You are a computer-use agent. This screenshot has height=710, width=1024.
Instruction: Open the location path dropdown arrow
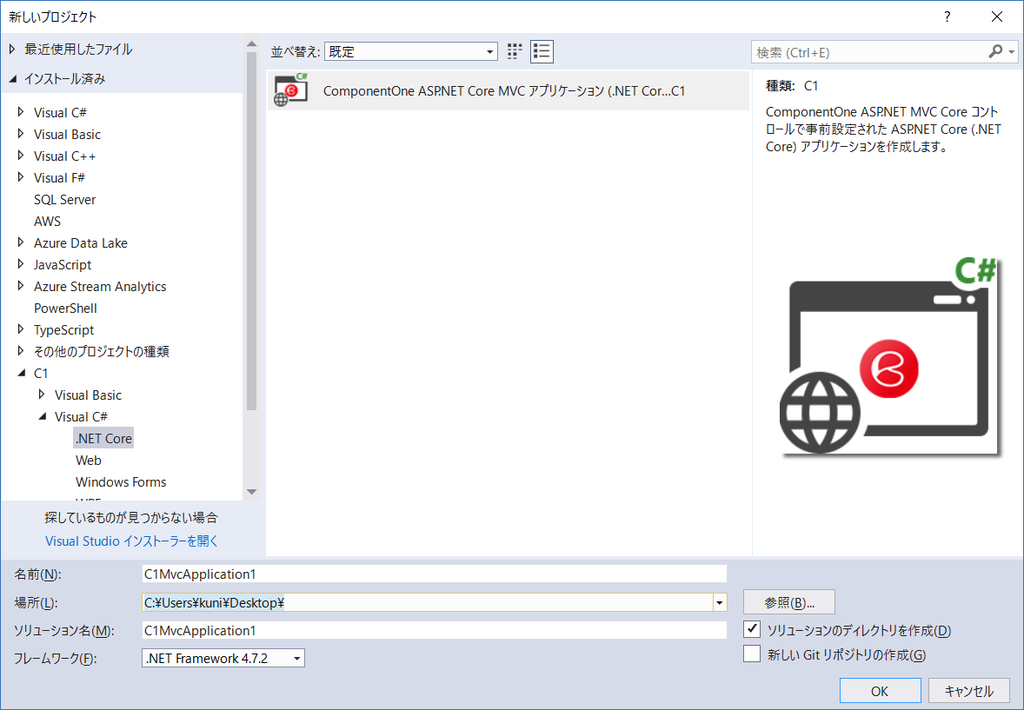pos(719,602)
